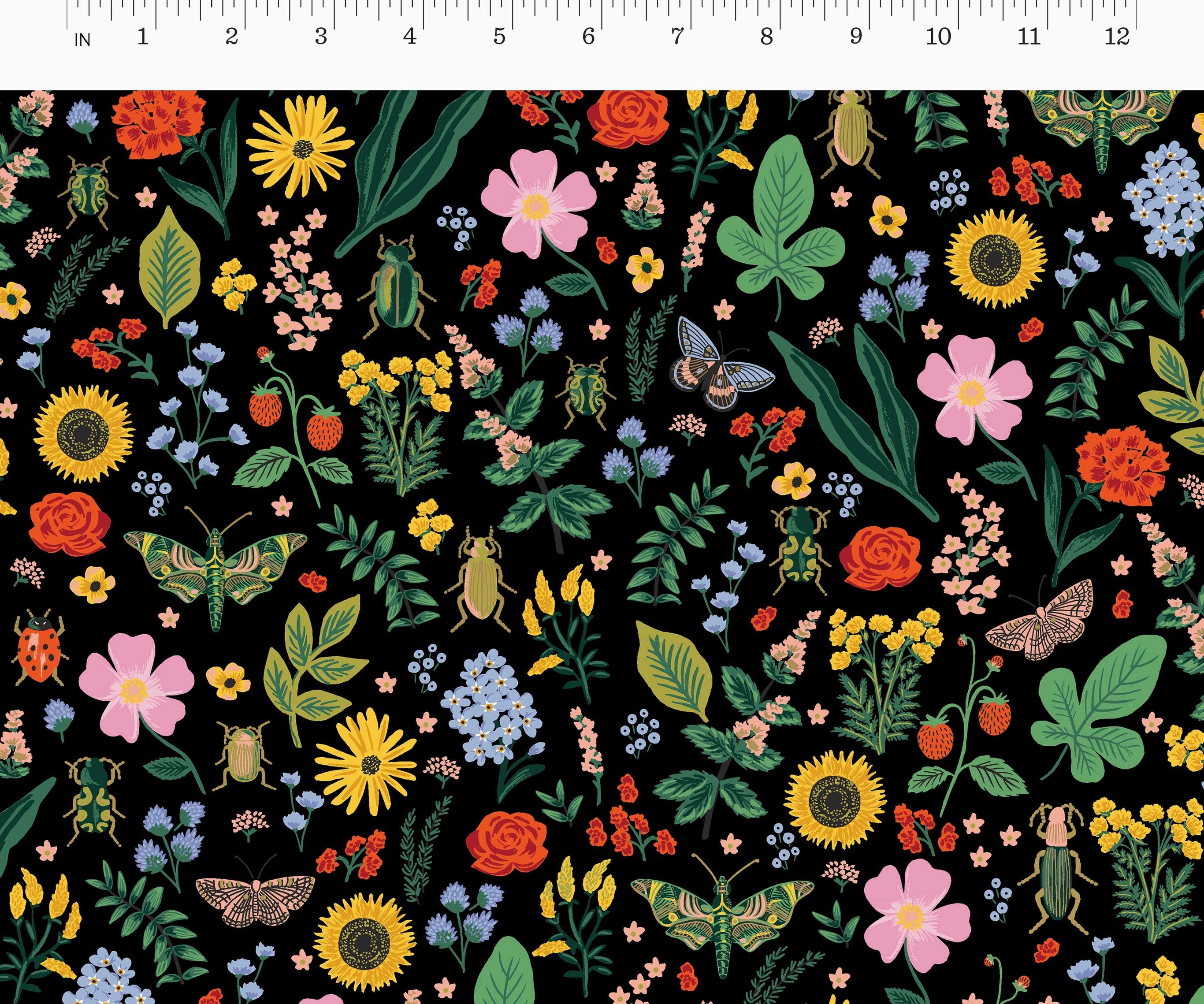Click the number 2 on the ruler

tap(232, 37)
